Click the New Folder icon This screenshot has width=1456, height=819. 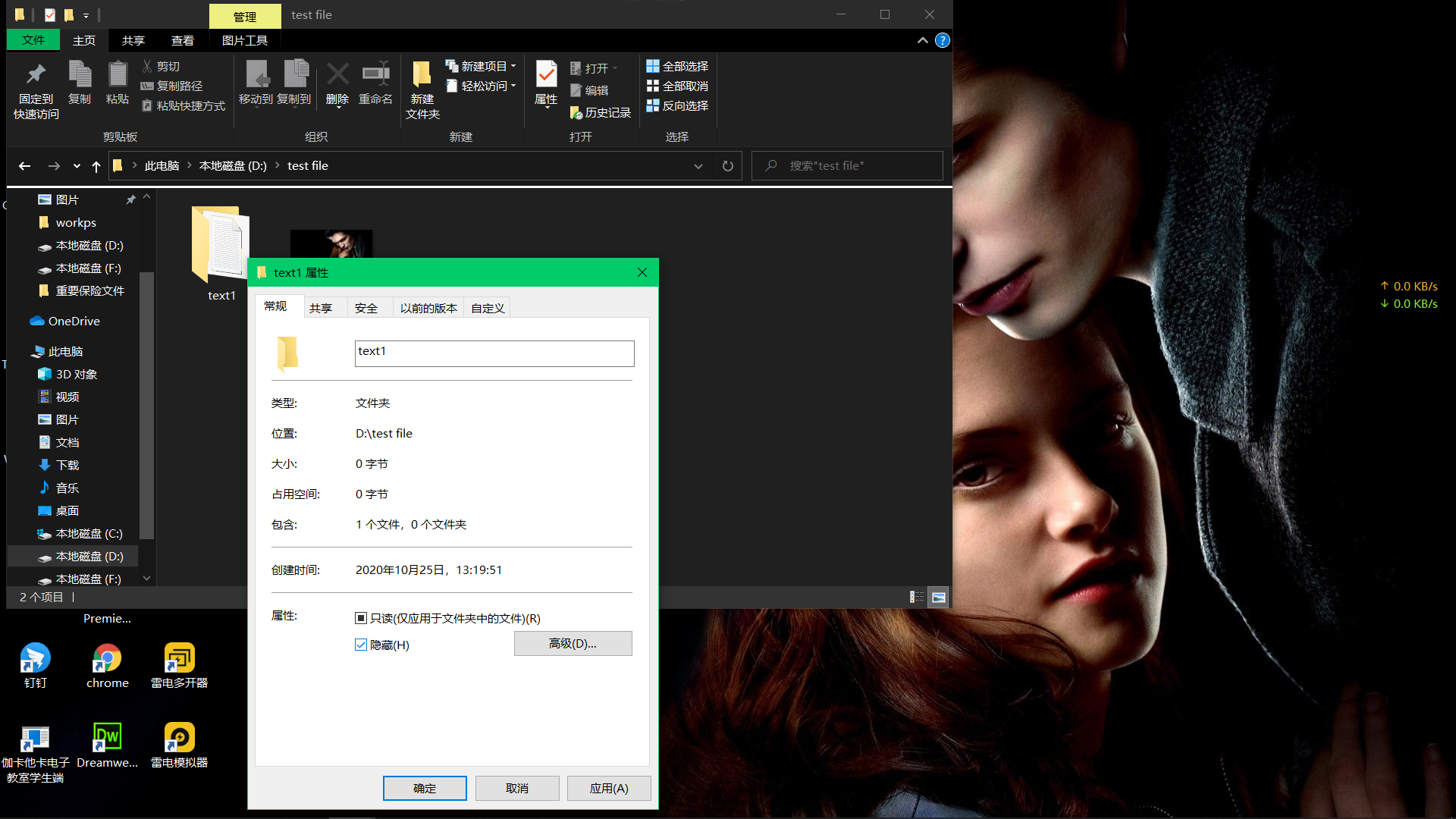pos(422,75)
